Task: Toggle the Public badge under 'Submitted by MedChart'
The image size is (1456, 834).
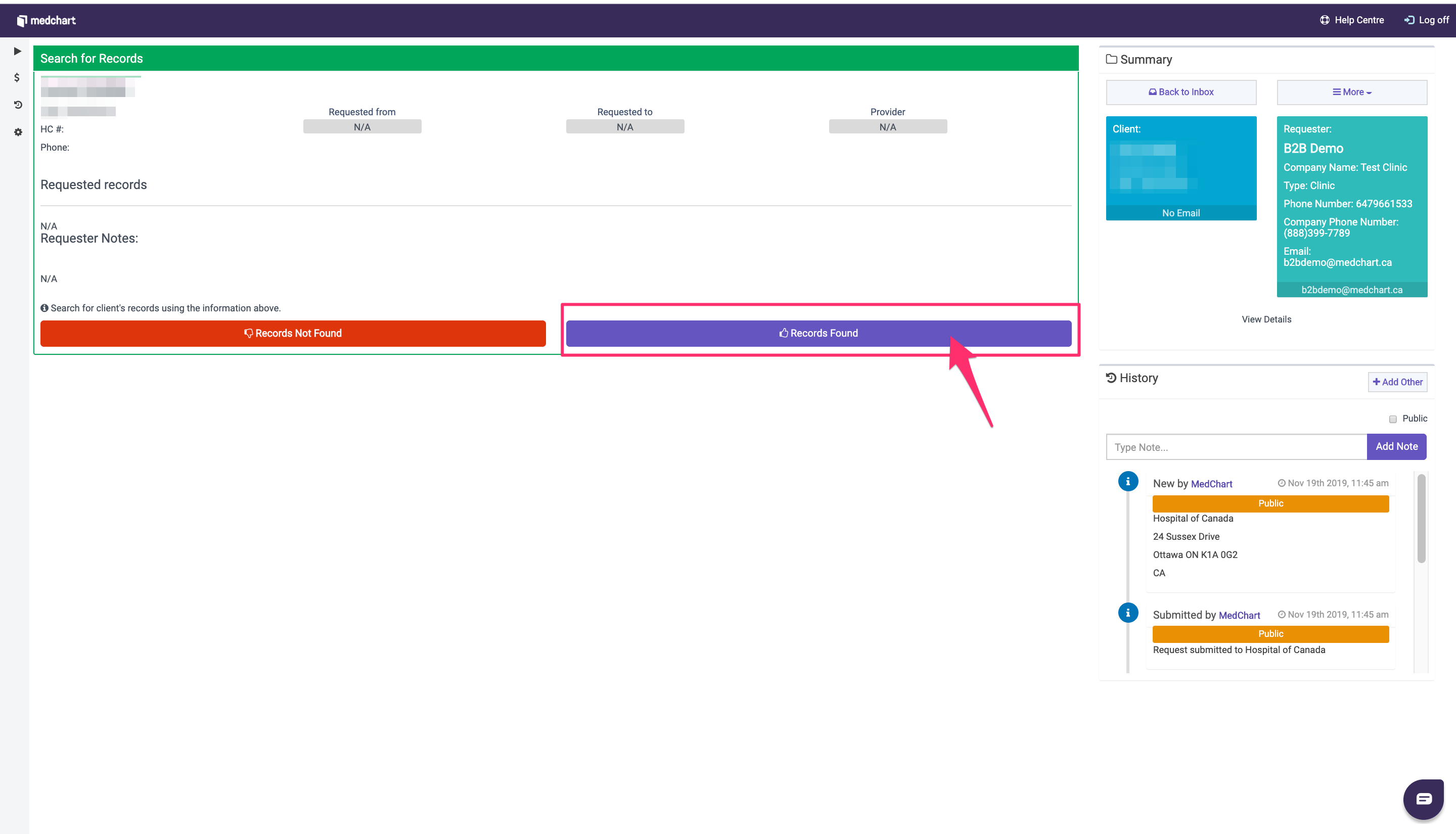Action: (1270, 633)
